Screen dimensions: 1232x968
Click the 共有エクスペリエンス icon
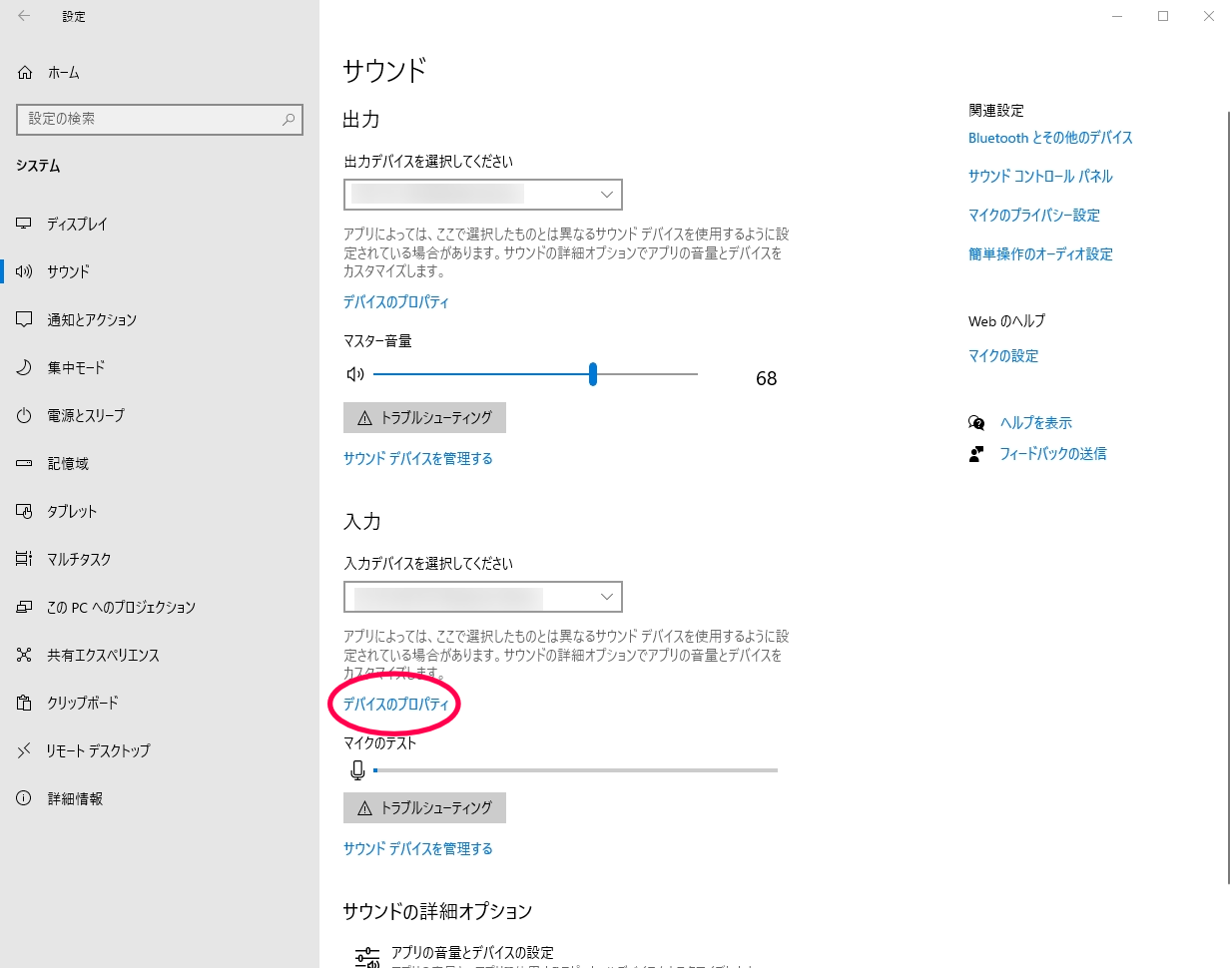click(x=24, y=655)
